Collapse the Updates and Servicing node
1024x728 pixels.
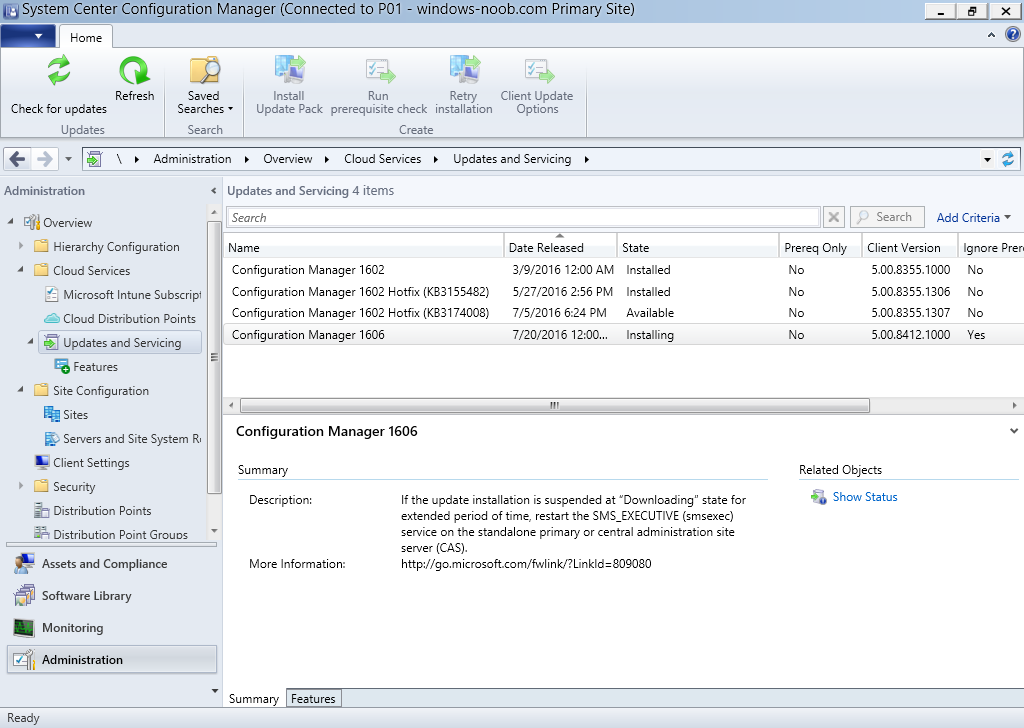click(31, 341)
